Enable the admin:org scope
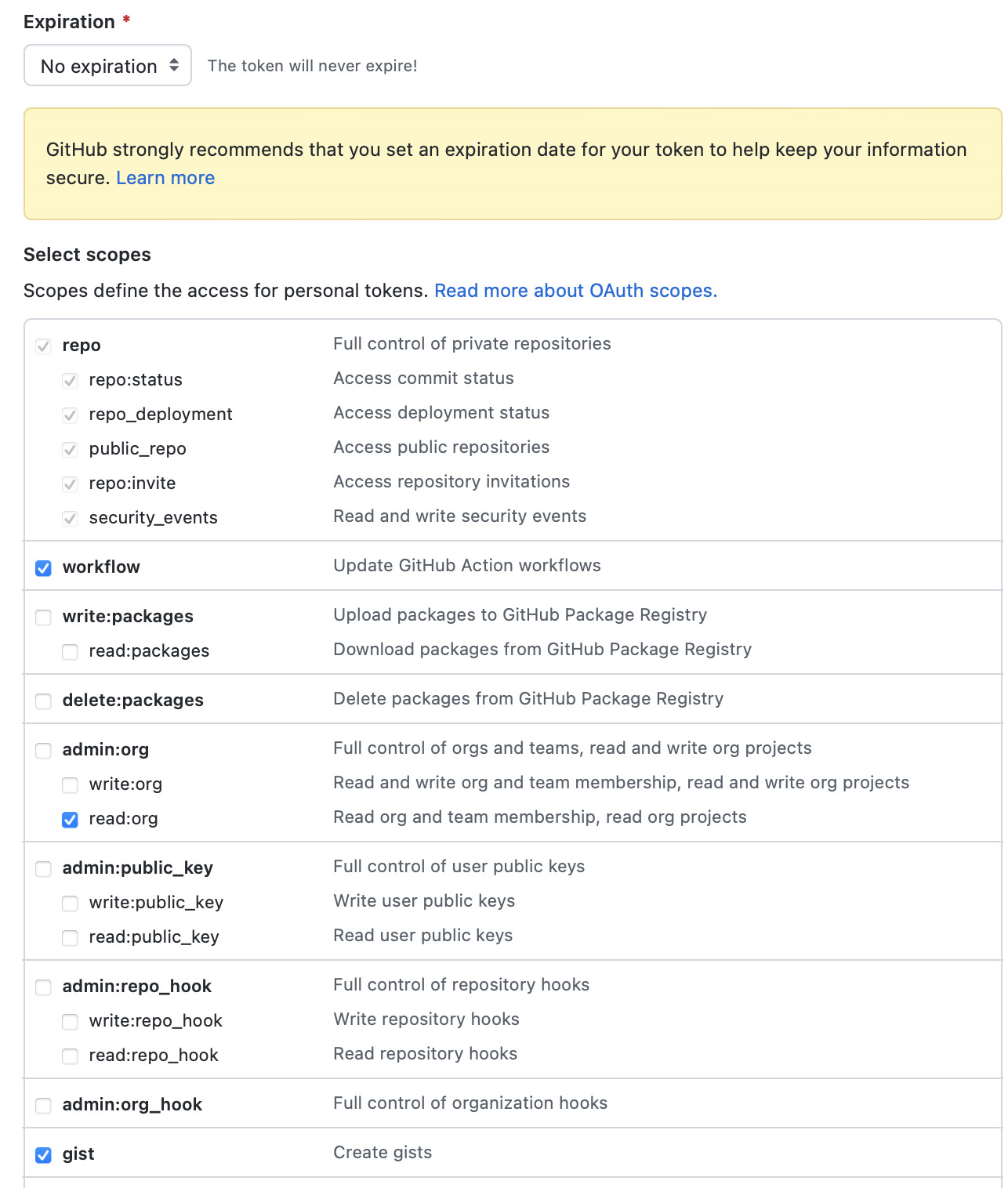This screenshot has width=1008, height=1188. tap(44, 751)
